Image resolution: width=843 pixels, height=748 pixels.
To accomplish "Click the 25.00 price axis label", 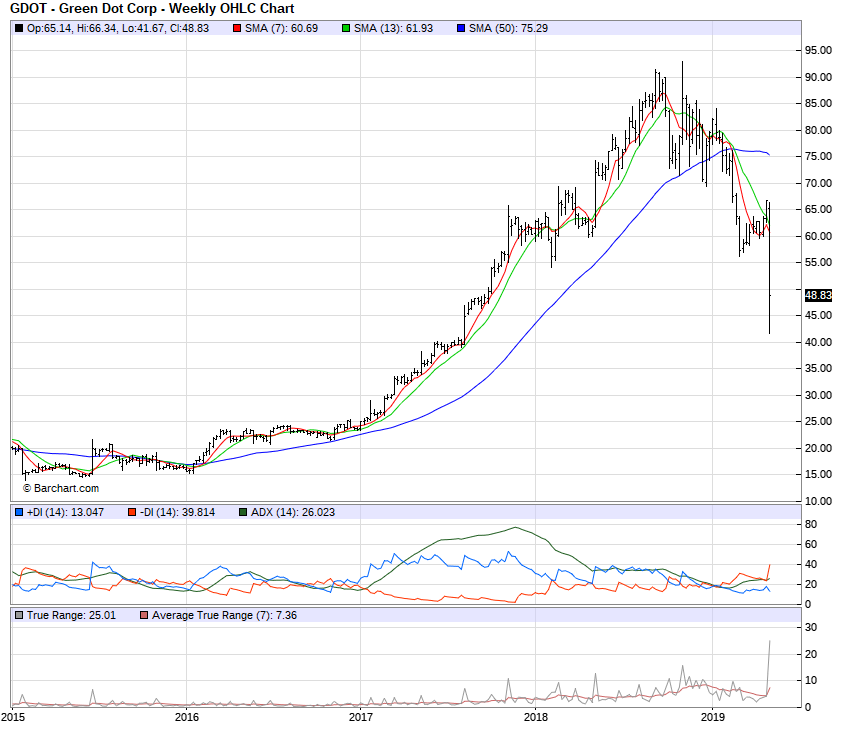I will 818,421.
